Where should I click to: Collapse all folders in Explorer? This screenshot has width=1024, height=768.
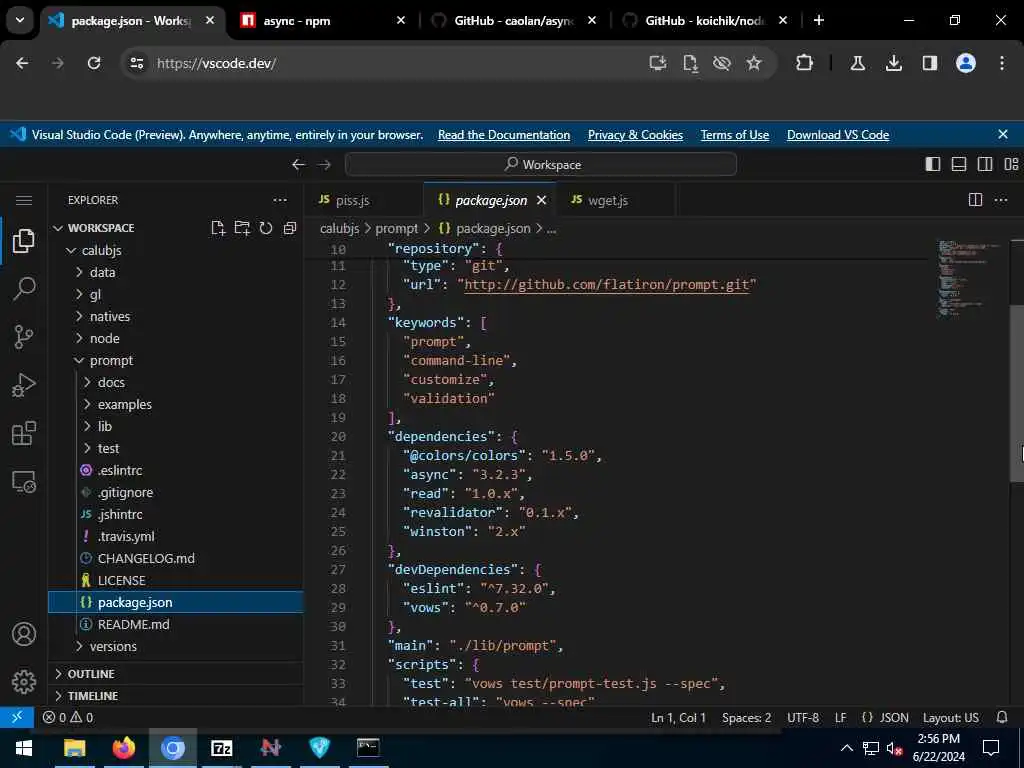tap(290, 228)
